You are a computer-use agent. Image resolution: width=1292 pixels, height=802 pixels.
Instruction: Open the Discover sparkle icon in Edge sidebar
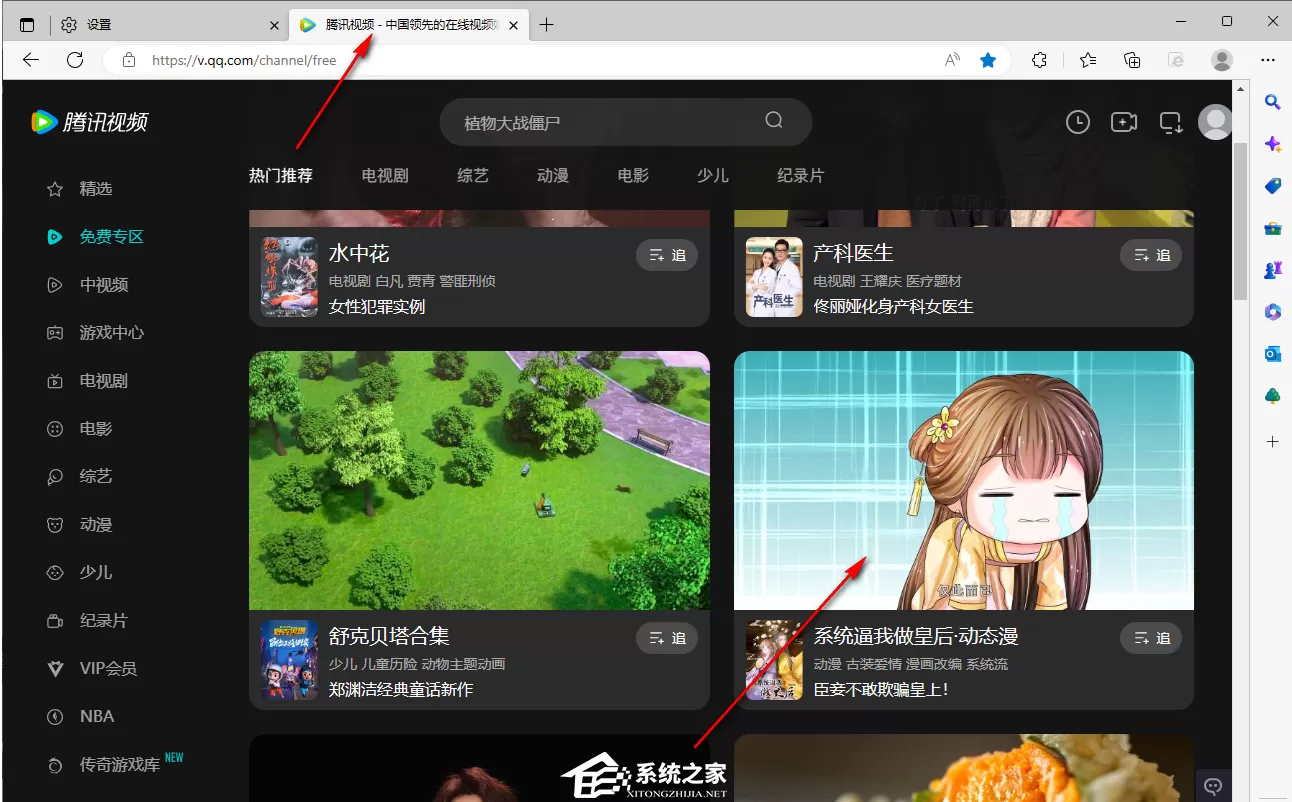(1273, 144)
